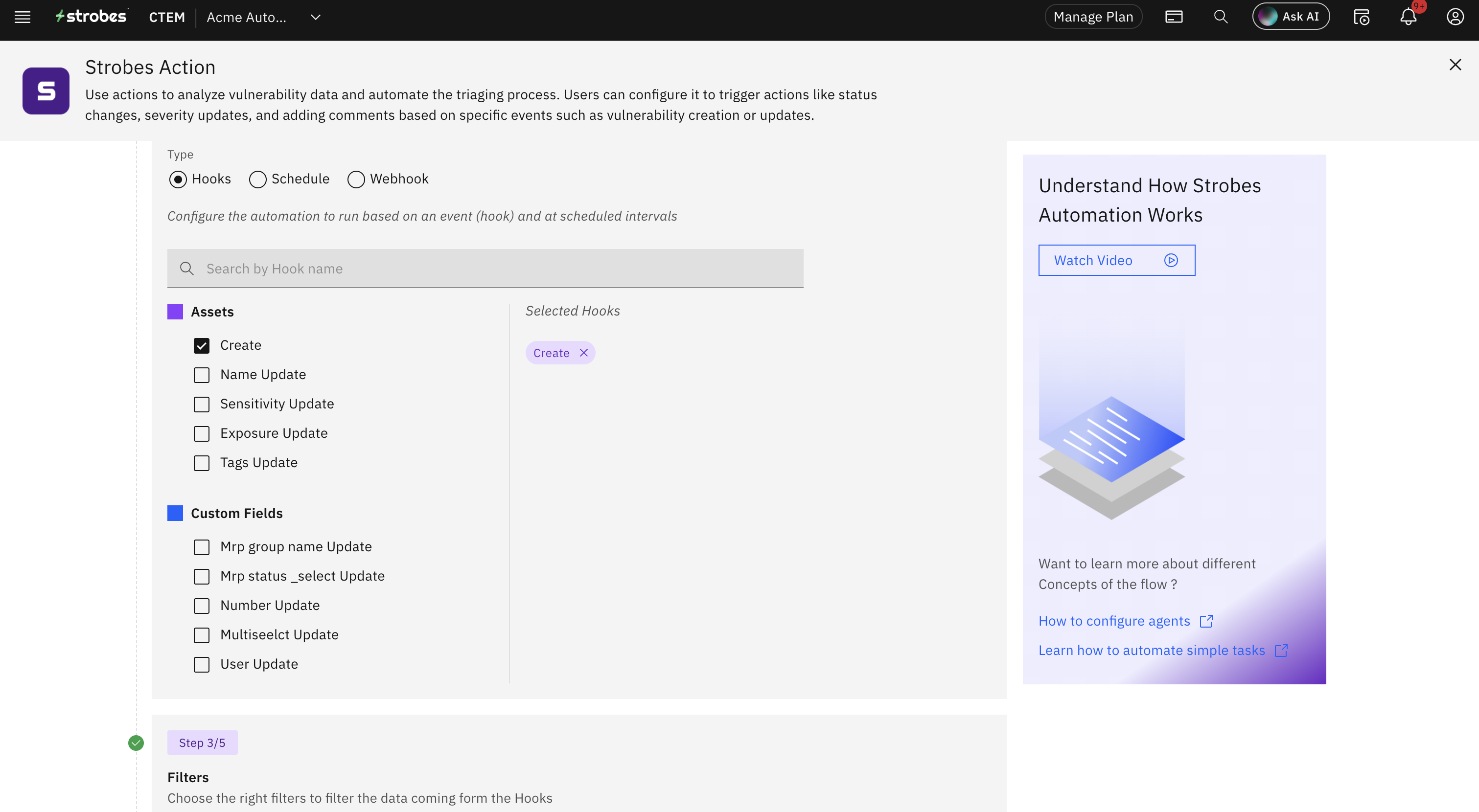Uncheck the Create asset hook
The image size is (1479, 812).
(x=202, y=345)
